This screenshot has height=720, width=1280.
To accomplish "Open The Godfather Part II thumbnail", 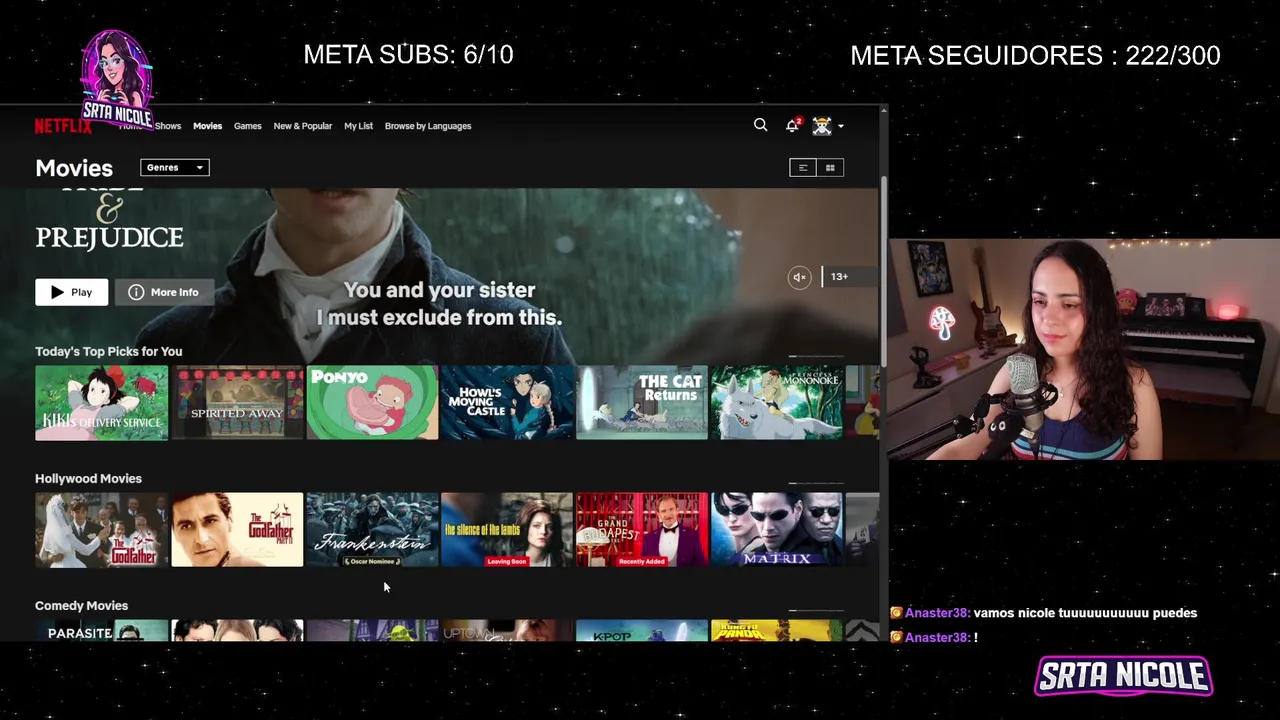I will pos(237,529).
